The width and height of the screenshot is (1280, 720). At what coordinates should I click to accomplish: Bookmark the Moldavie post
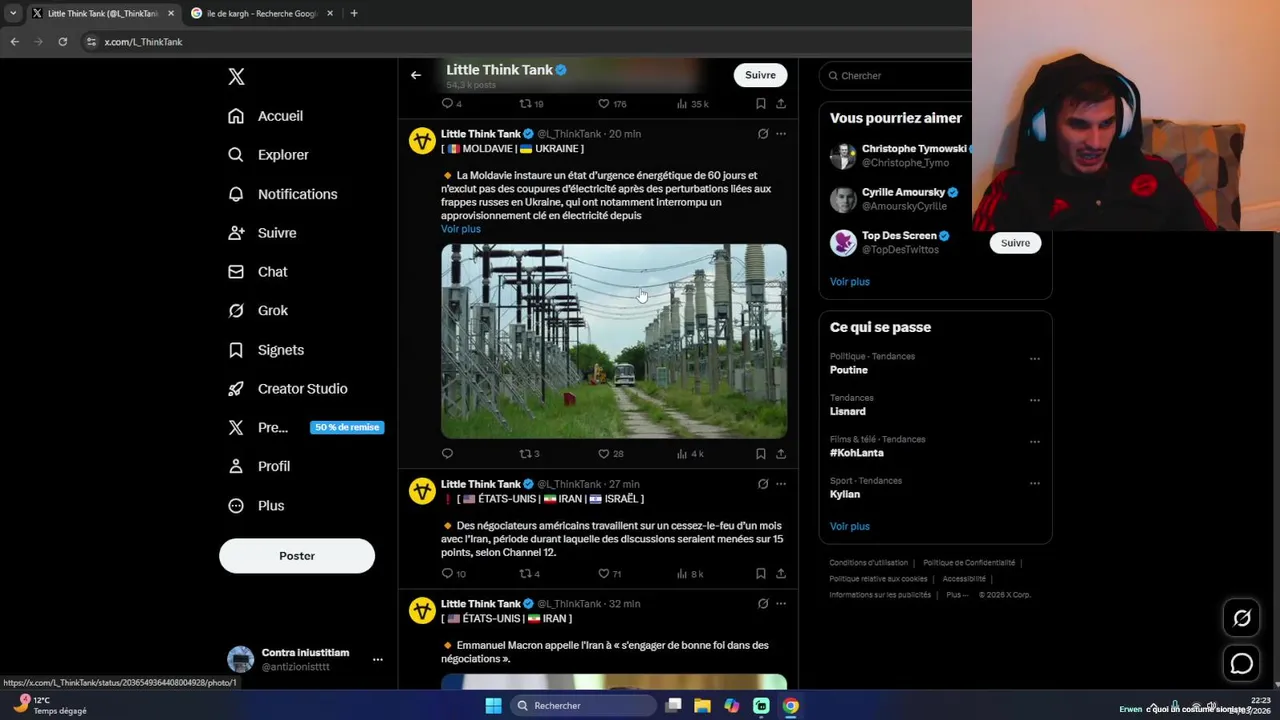(761, 454)
